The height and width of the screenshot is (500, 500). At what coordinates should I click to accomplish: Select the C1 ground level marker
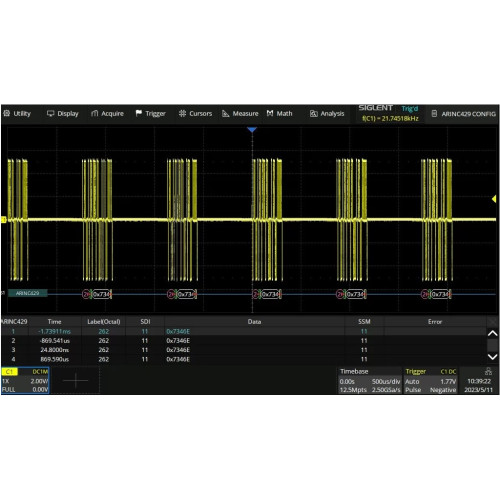click(4, 220)
